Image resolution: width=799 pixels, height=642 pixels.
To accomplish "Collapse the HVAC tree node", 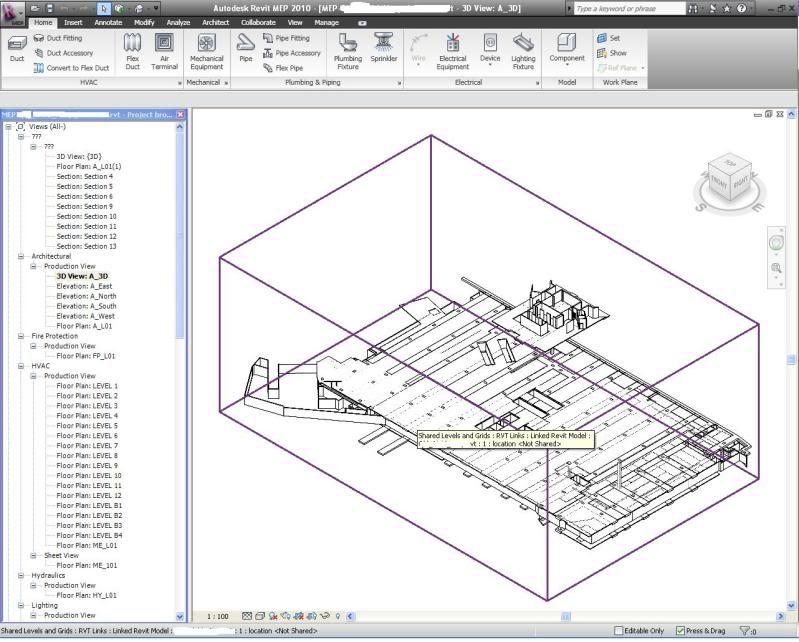I will click(x=21, y=366).
